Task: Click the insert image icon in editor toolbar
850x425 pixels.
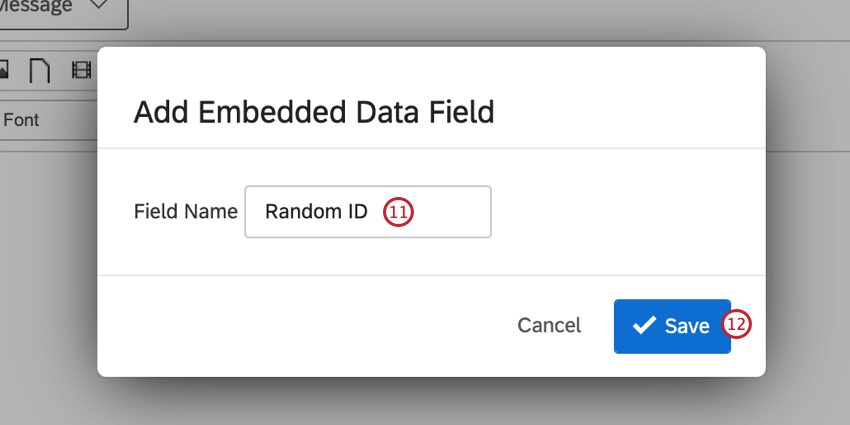Action: 4,70
